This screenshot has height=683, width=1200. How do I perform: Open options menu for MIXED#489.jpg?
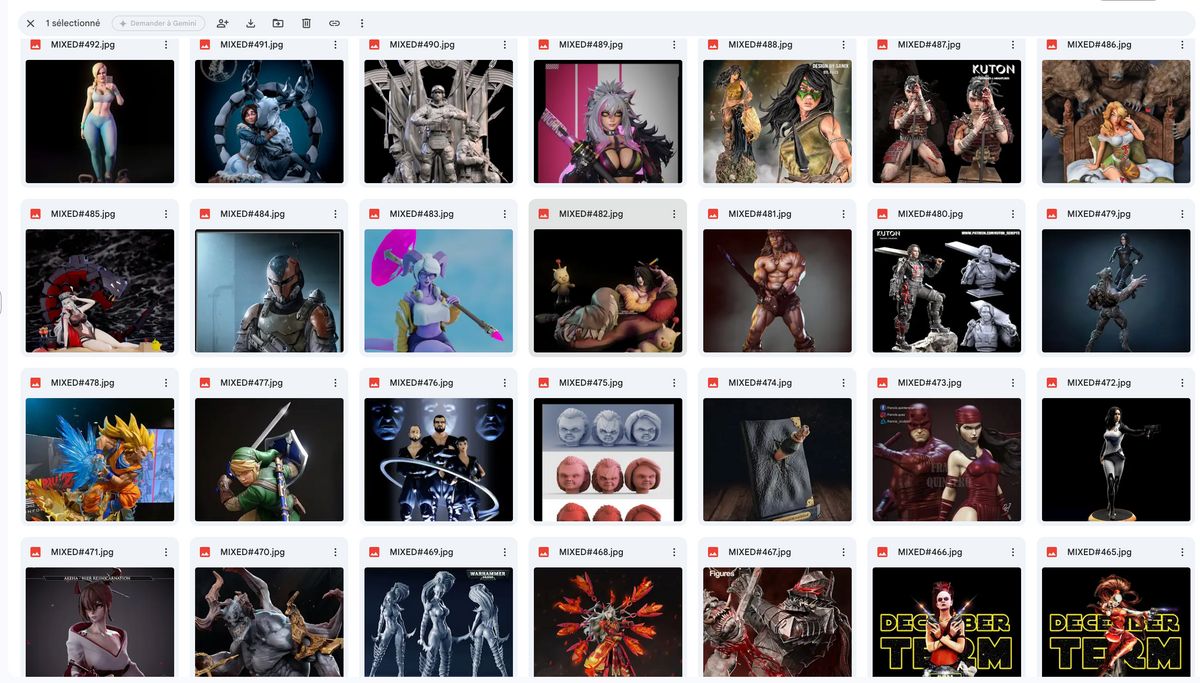pyautogui.click(x=674, y=45)
